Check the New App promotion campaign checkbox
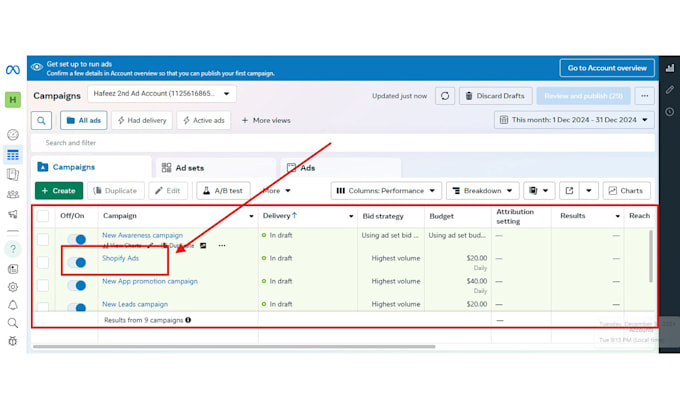 (43, 285)
